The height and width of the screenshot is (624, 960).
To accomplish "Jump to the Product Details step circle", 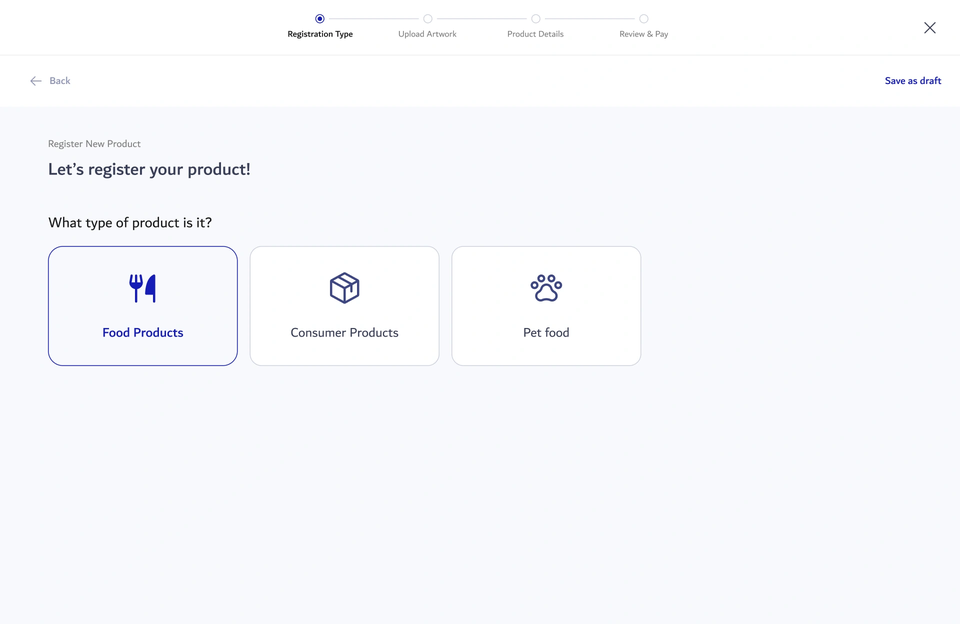I will point(536,18).
